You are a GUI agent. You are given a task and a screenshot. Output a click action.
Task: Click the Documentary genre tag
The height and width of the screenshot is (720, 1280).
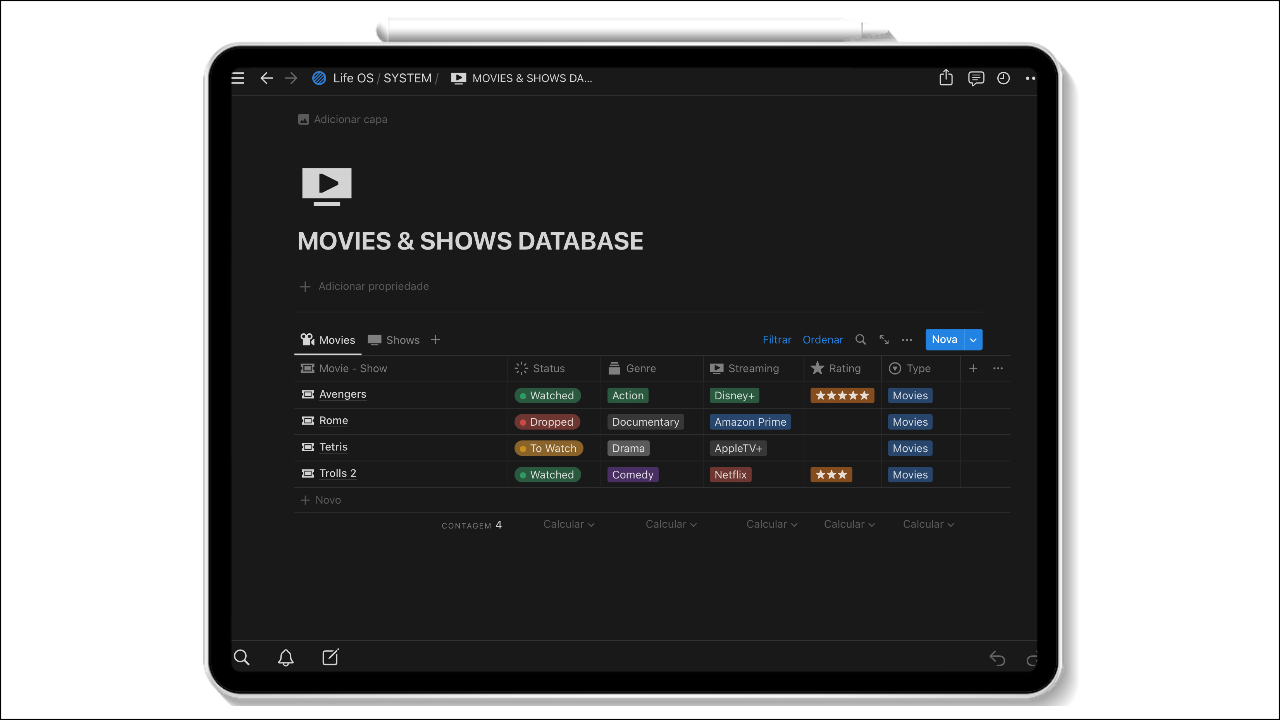646,422
